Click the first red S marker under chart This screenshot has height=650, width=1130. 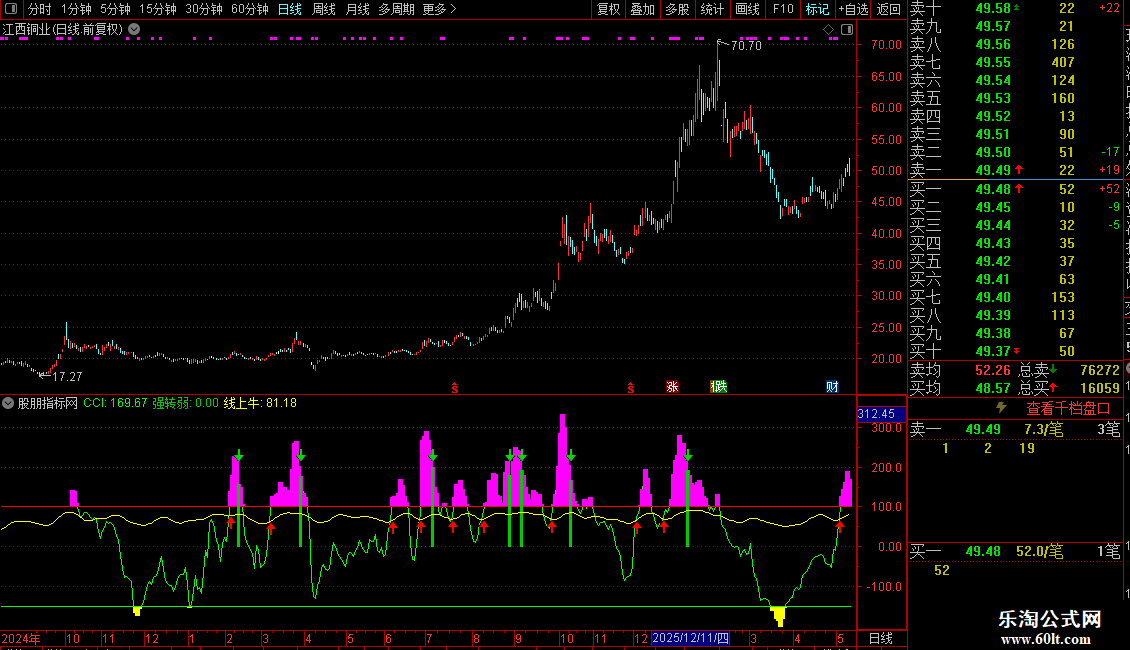455,388
